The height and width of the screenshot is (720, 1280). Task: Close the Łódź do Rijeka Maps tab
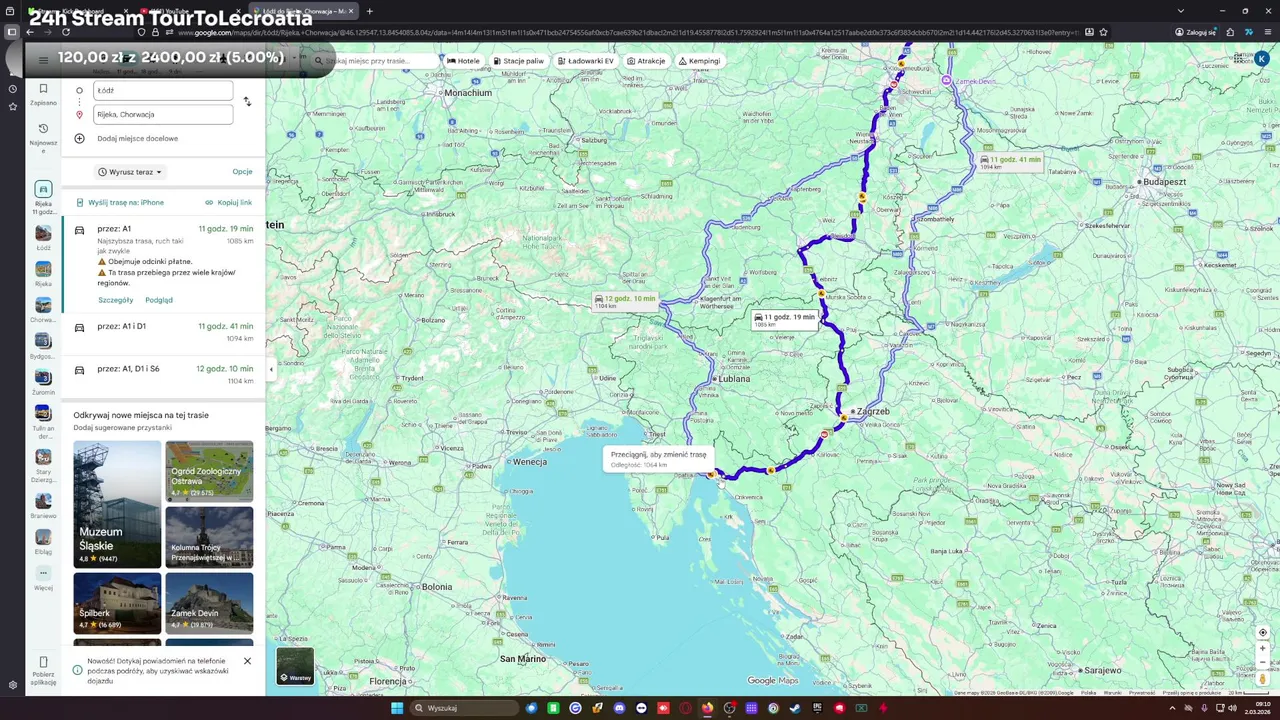tap(352, 11)
